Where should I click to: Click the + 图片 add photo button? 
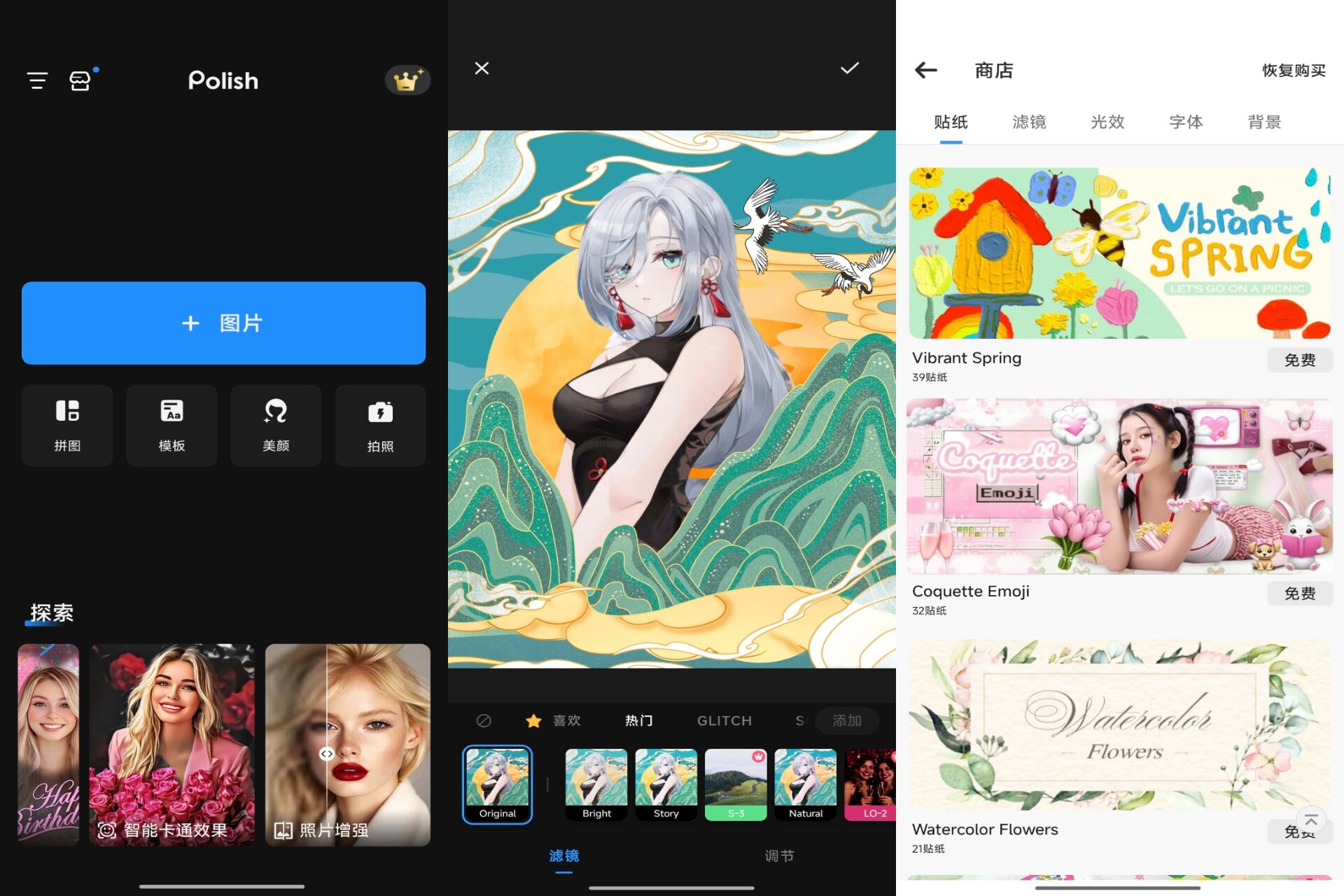223,322
